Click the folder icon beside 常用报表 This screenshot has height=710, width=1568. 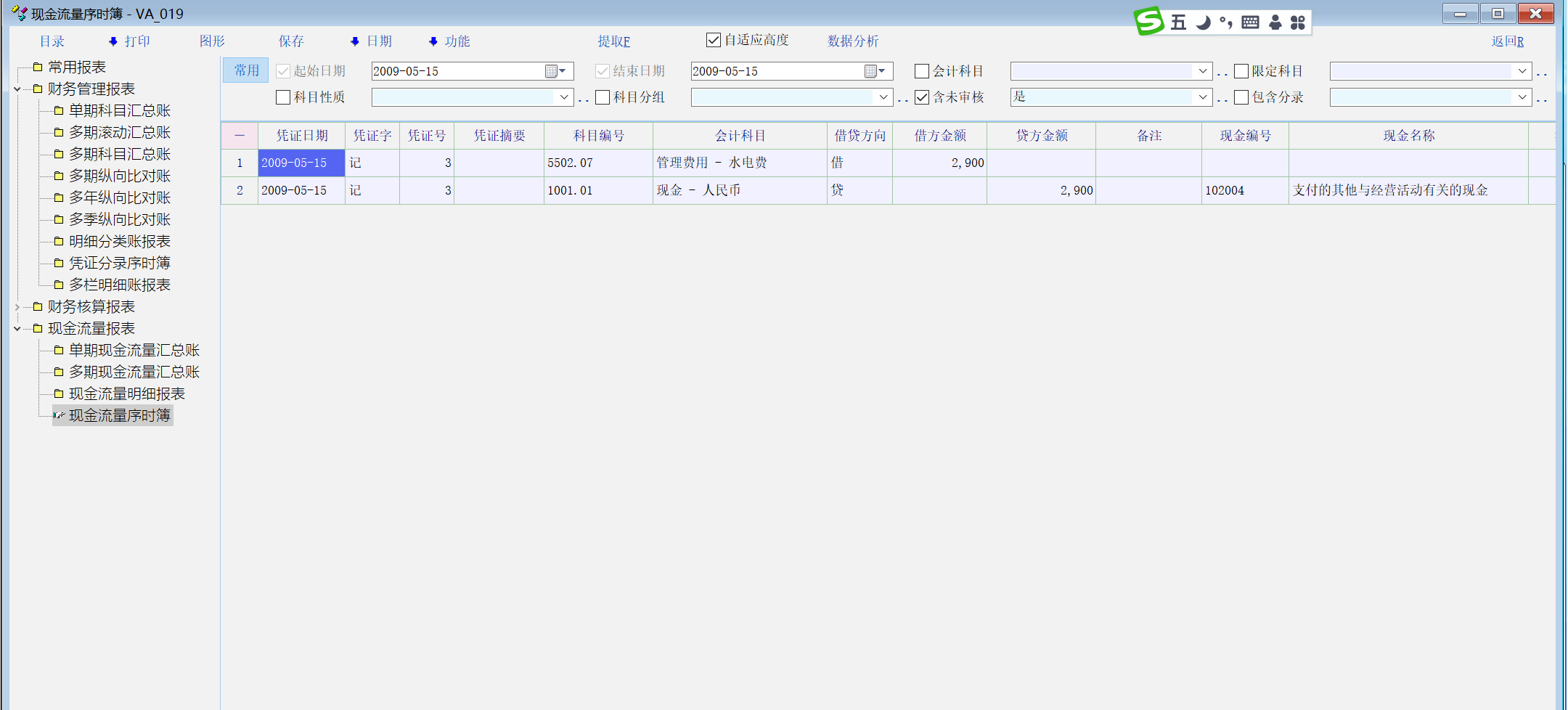click(x=38, y=68)
